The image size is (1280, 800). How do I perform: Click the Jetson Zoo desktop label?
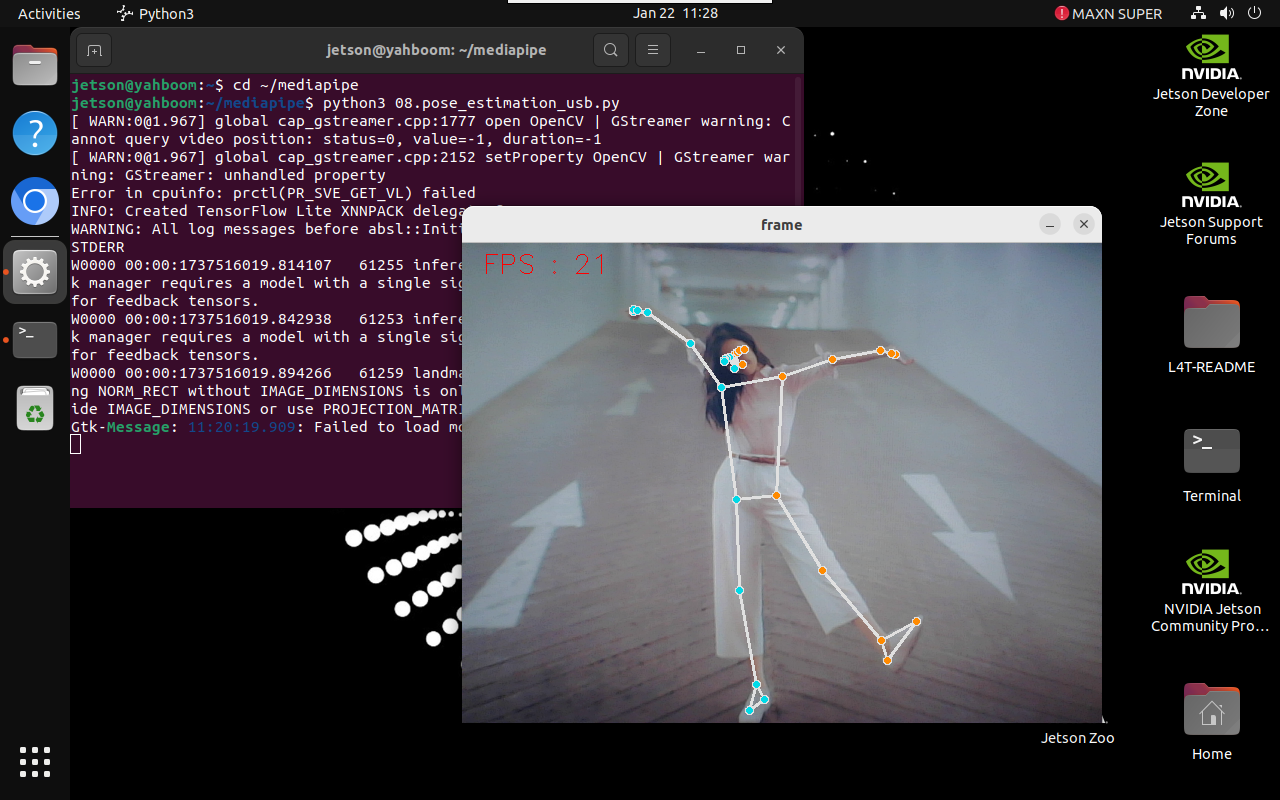[x=1077, y=738]
